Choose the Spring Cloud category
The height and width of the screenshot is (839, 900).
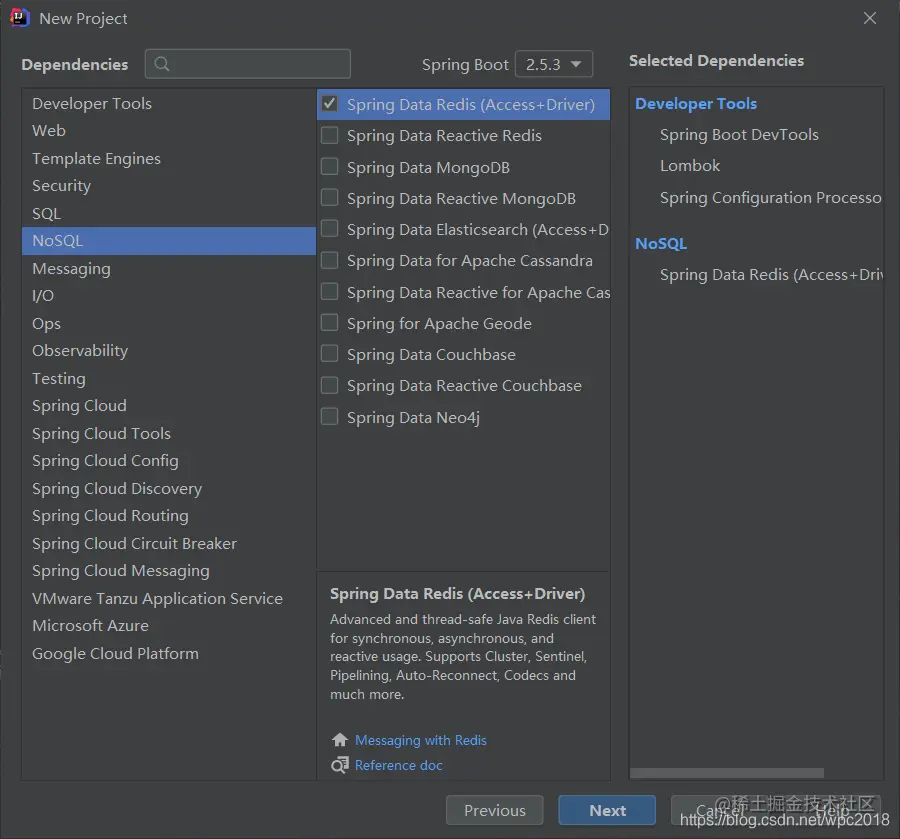click(169, 406)
